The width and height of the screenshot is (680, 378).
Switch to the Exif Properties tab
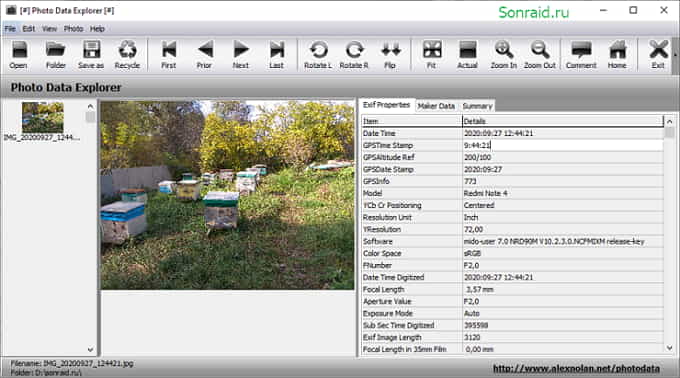[x=386, y=105]
